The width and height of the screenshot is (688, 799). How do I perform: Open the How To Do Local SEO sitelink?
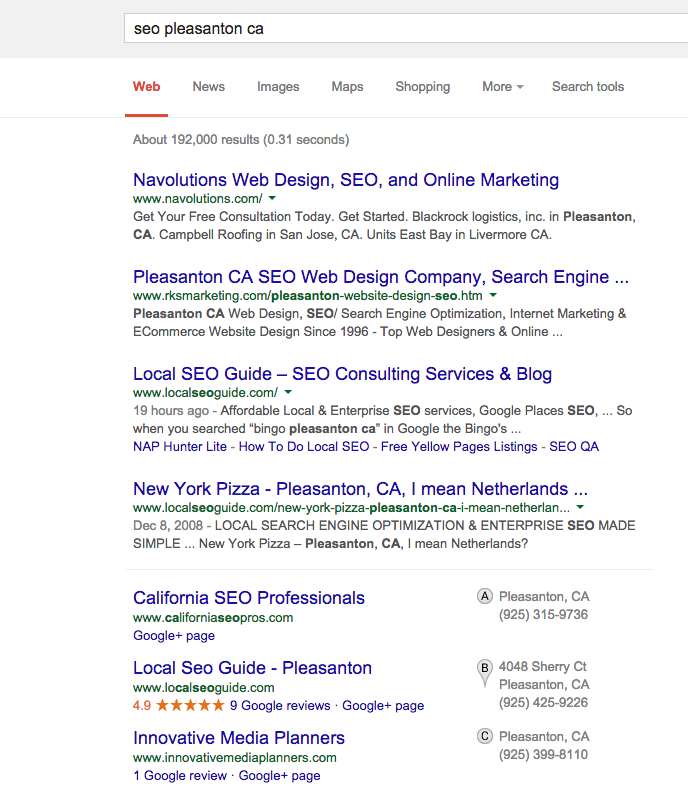[304, 446]
